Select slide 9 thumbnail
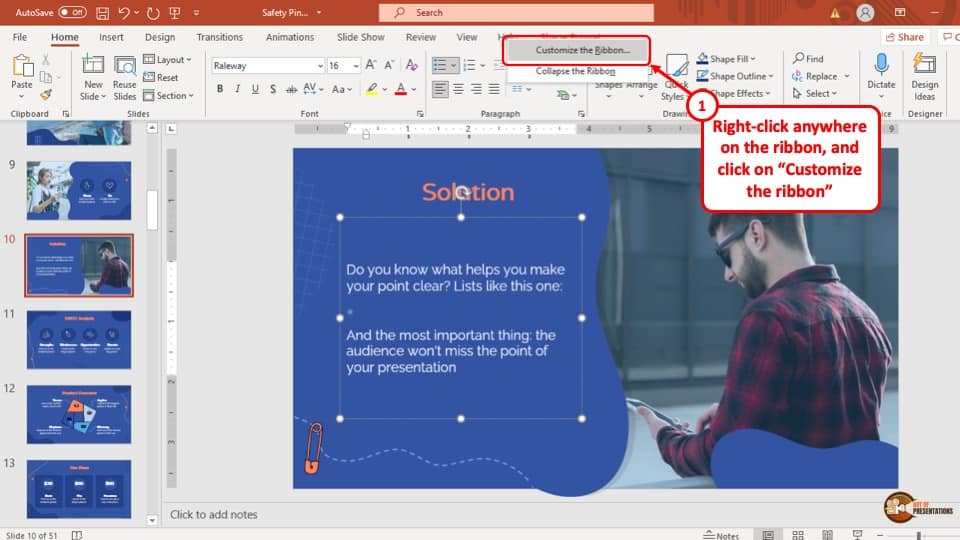 coord(79,190)
